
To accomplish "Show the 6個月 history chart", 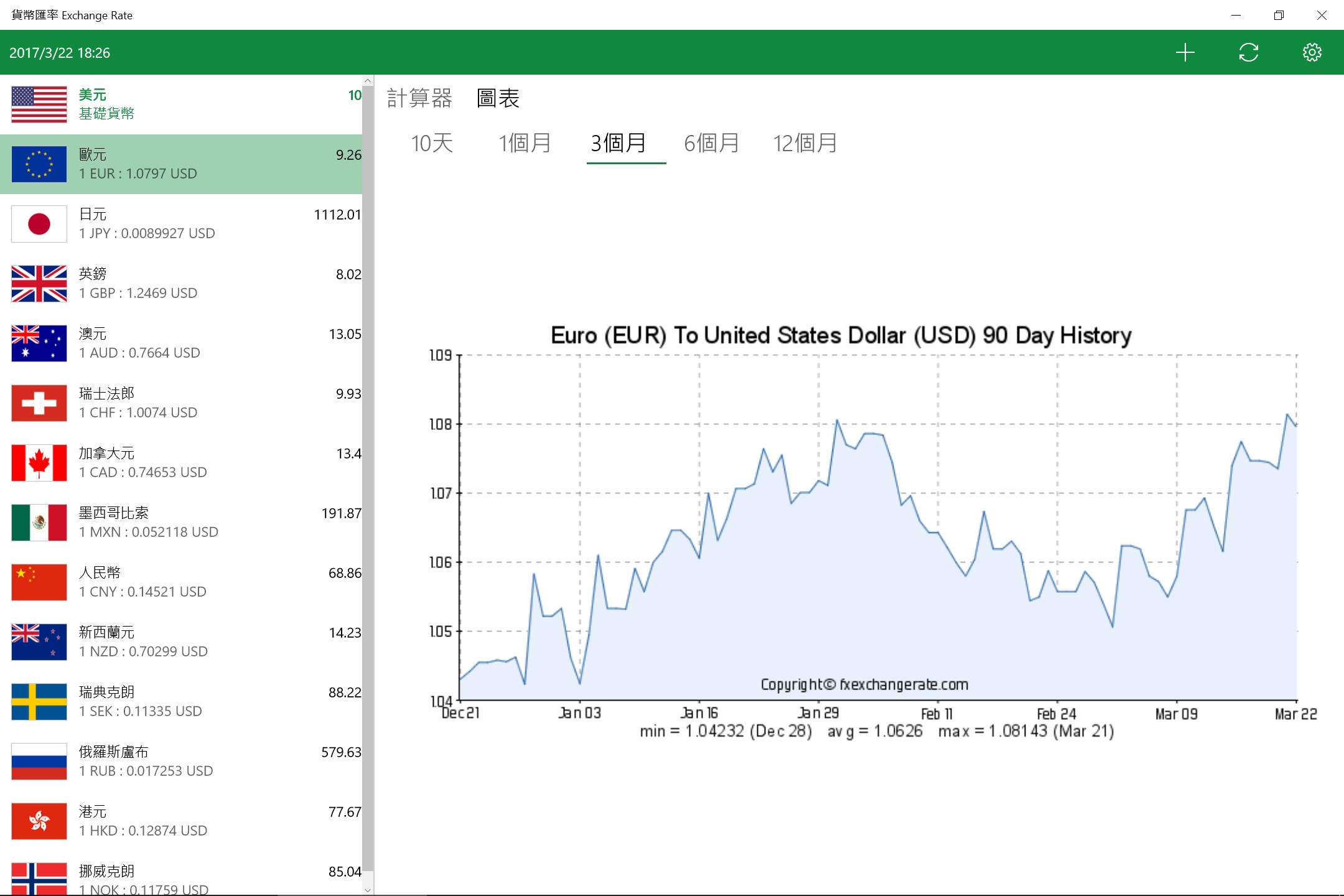I will coord(711,144).
